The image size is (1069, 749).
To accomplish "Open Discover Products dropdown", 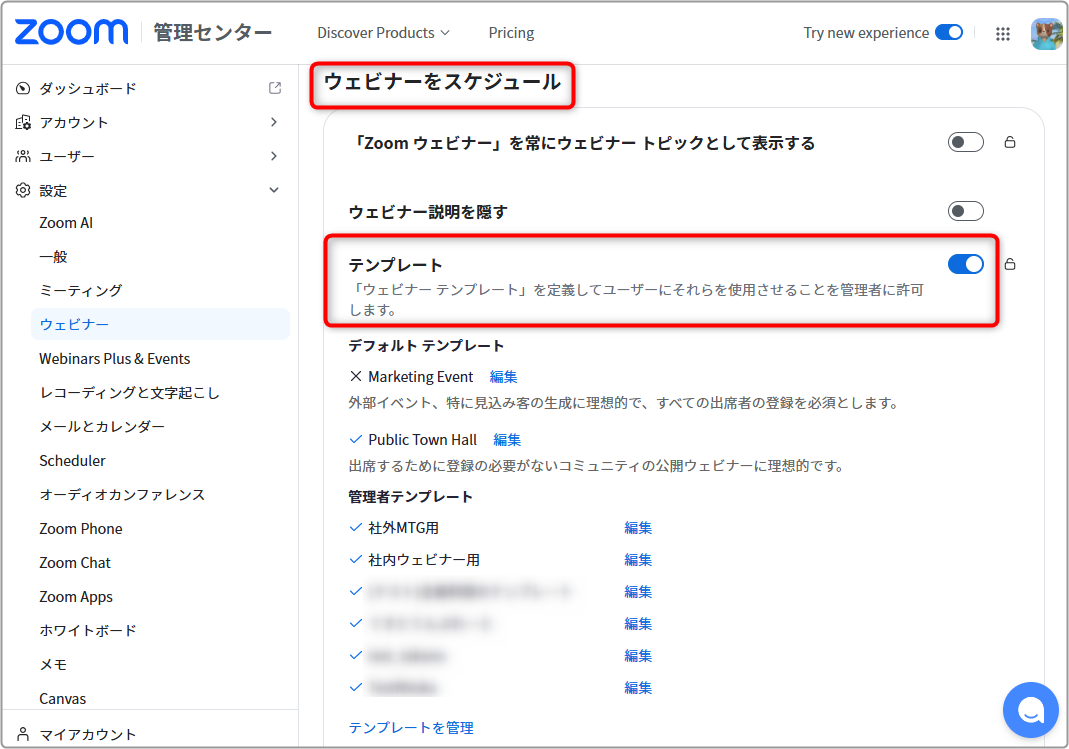I will click(383, 33).
